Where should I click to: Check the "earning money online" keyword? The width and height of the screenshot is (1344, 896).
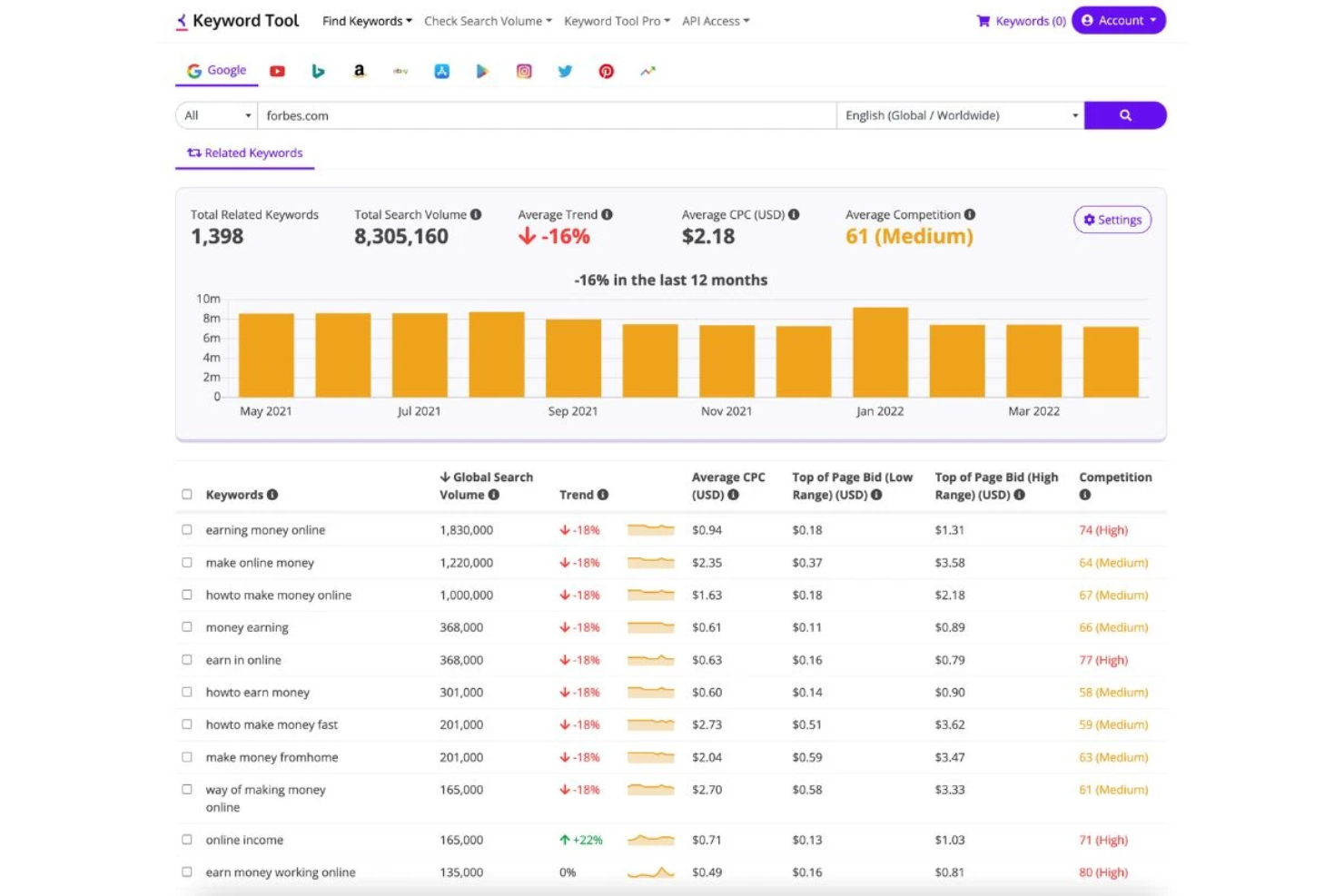[187, 529]
